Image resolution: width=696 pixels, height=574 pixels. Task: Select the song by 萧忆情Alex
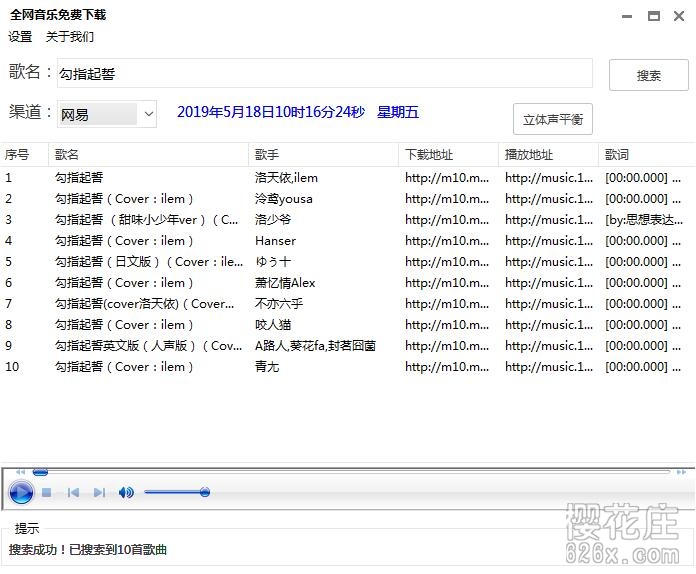click(348, 282)
